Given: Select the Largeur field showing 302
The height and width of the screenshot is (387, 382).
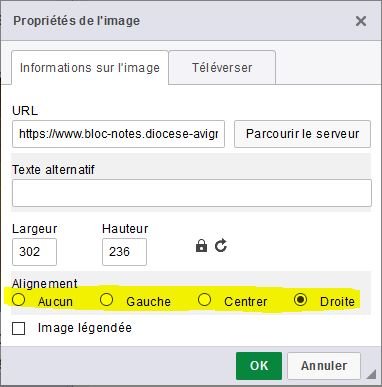Looking at the screenshot, I should point(34,252).
